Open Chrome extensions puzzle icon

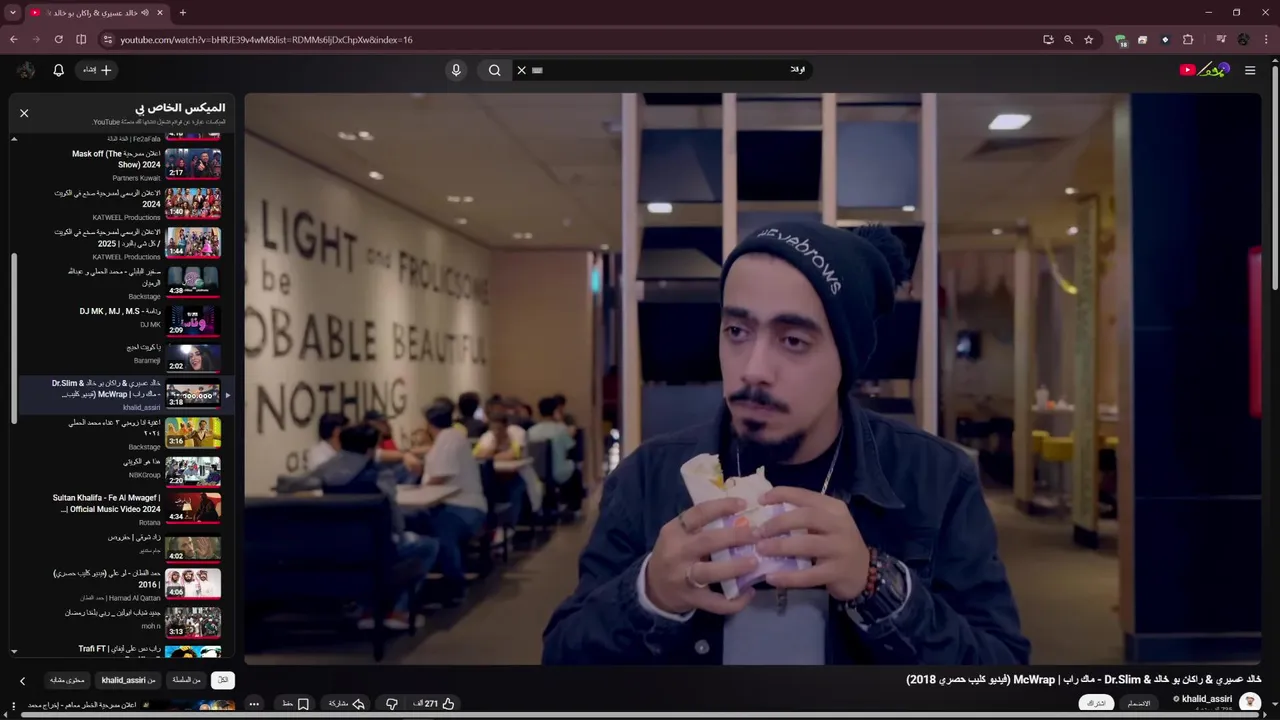[x=1188, y=40]
